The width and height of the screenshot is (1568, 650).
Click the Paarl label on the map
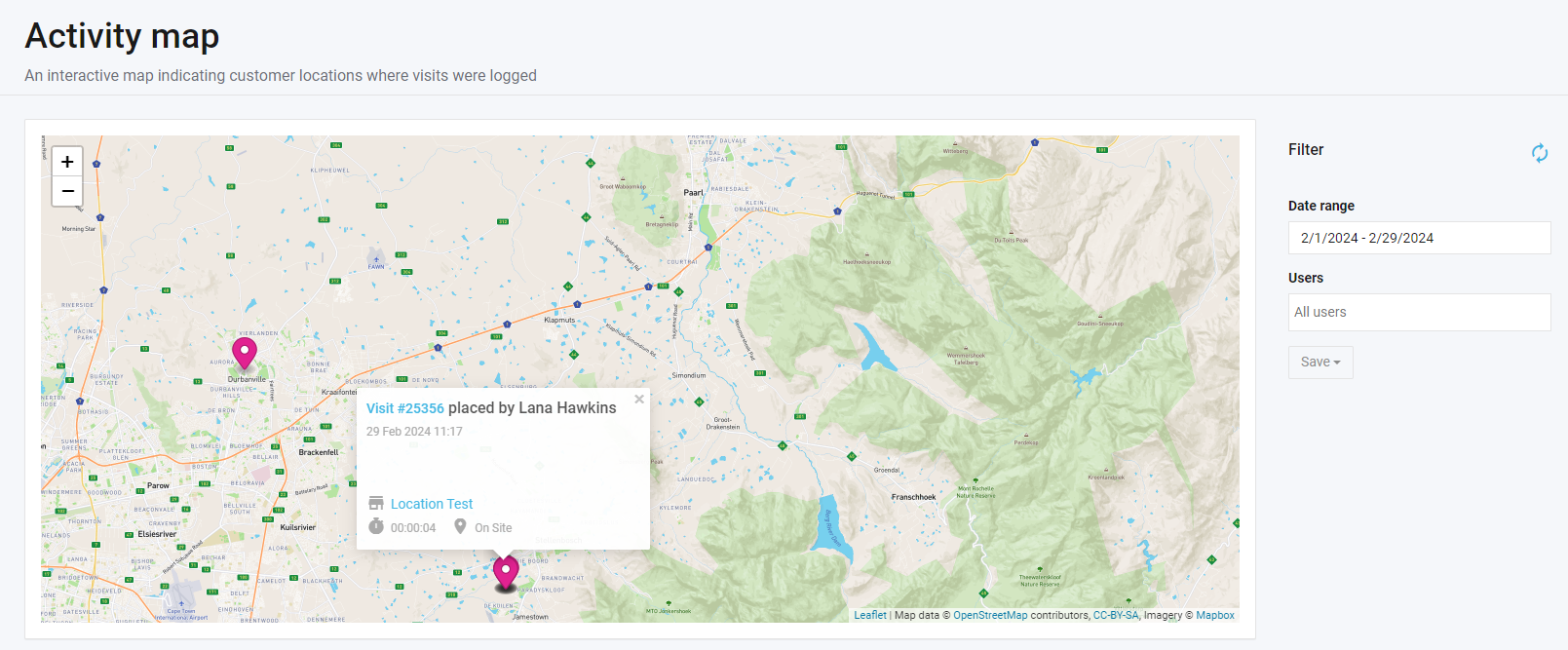coord(693,193)
